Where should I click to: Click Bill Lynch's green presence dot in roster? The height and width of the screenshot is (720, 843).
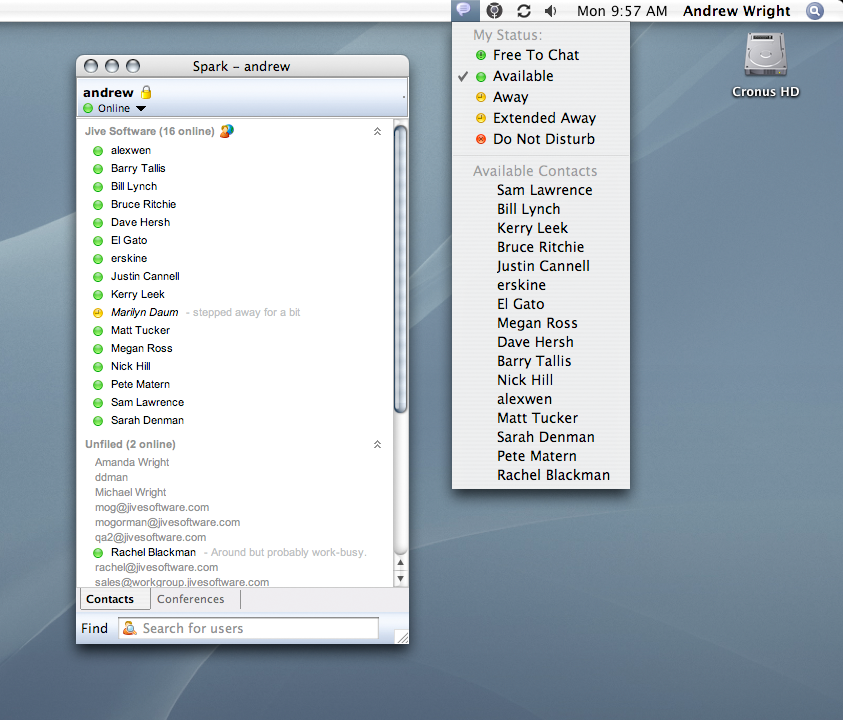point(98,187)
